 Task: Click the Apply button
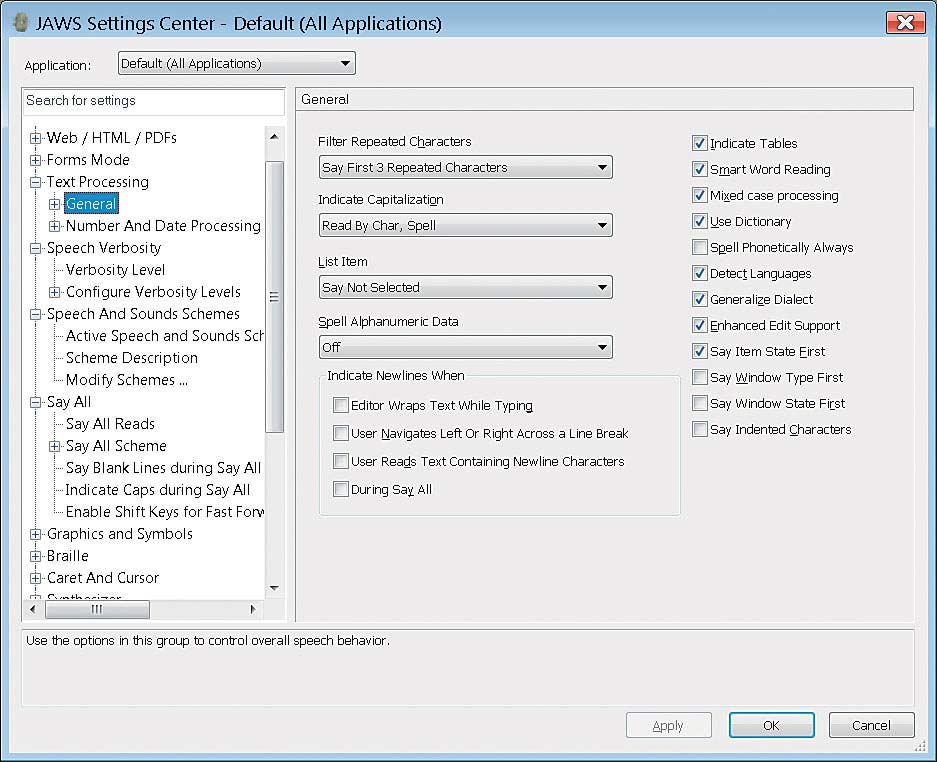coord(669,726)
